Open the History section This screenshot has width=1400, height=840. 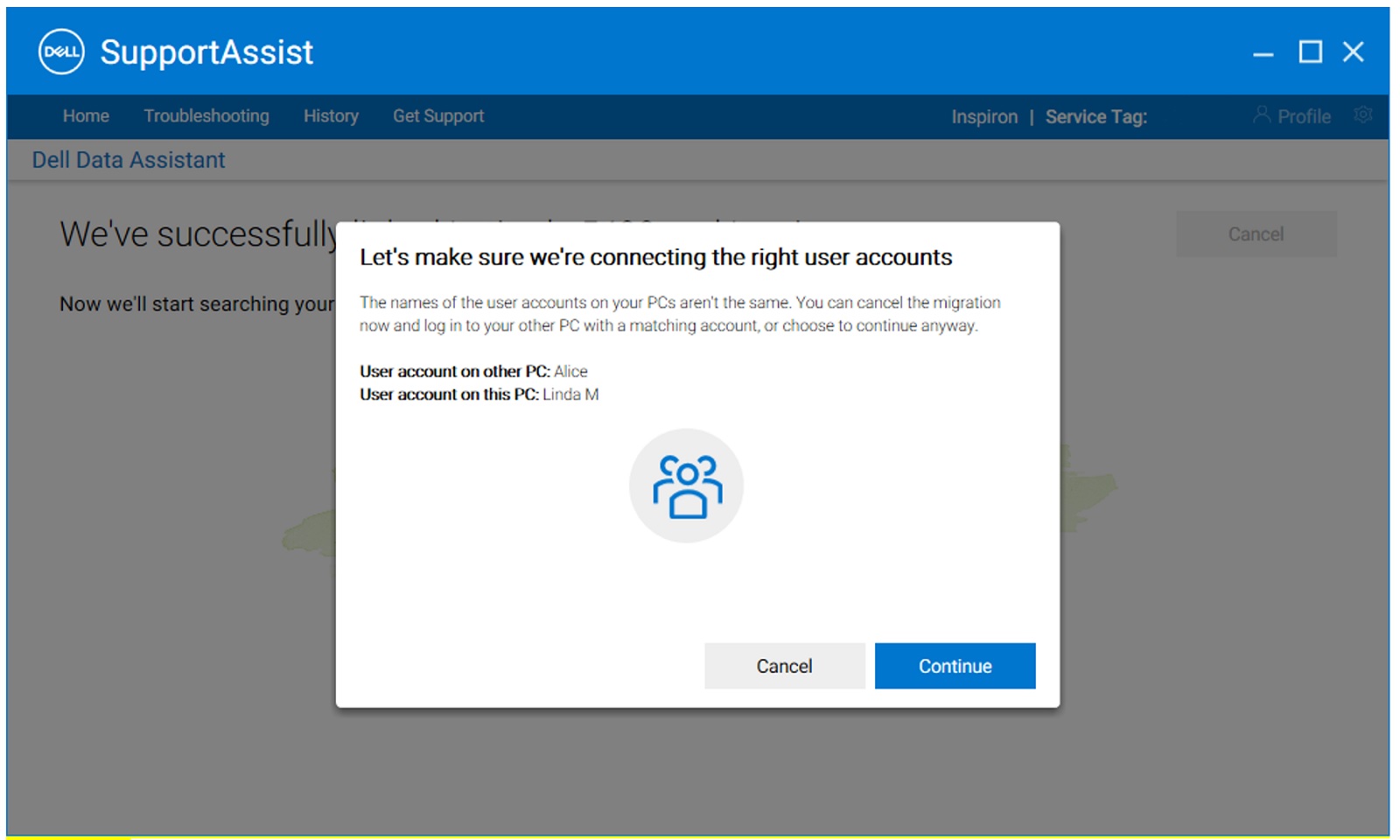(330, 115)
